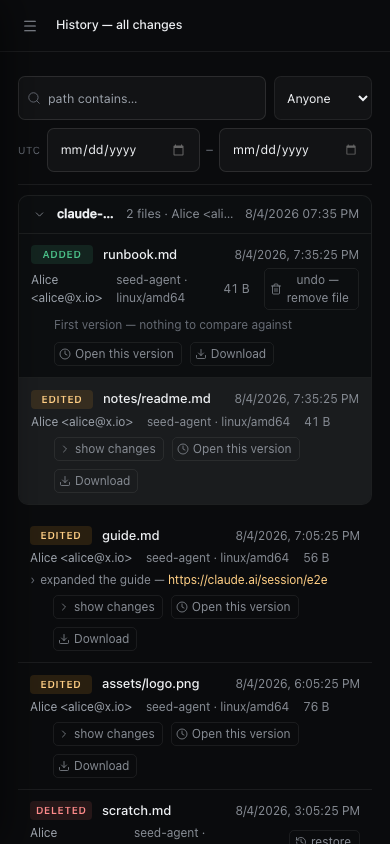The image size is (390, 844).
Task: Click trash icon on runbook.md undo button
Action: (276, 289)
